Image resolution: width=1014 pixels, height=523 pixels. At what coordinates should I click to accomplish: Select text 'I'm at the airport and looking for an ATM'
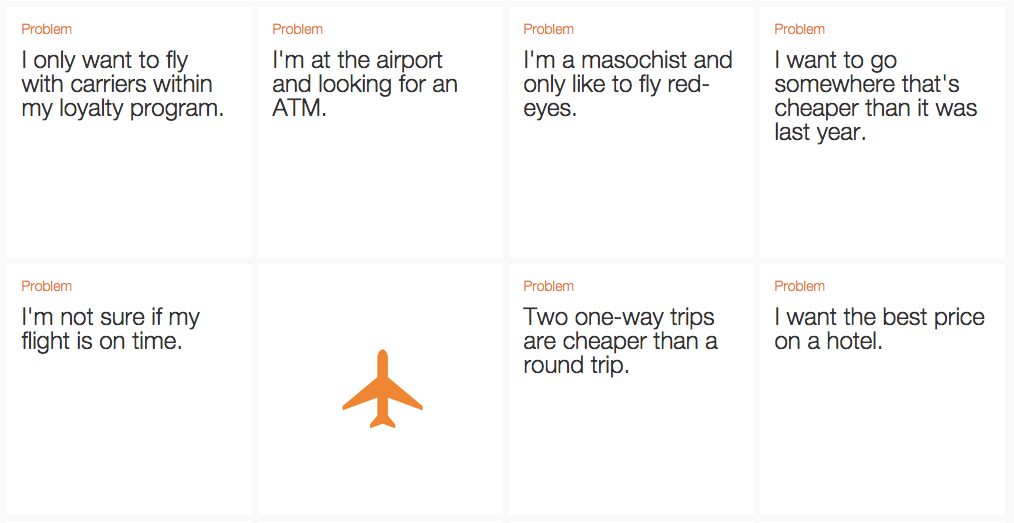[x=365, y=84]
